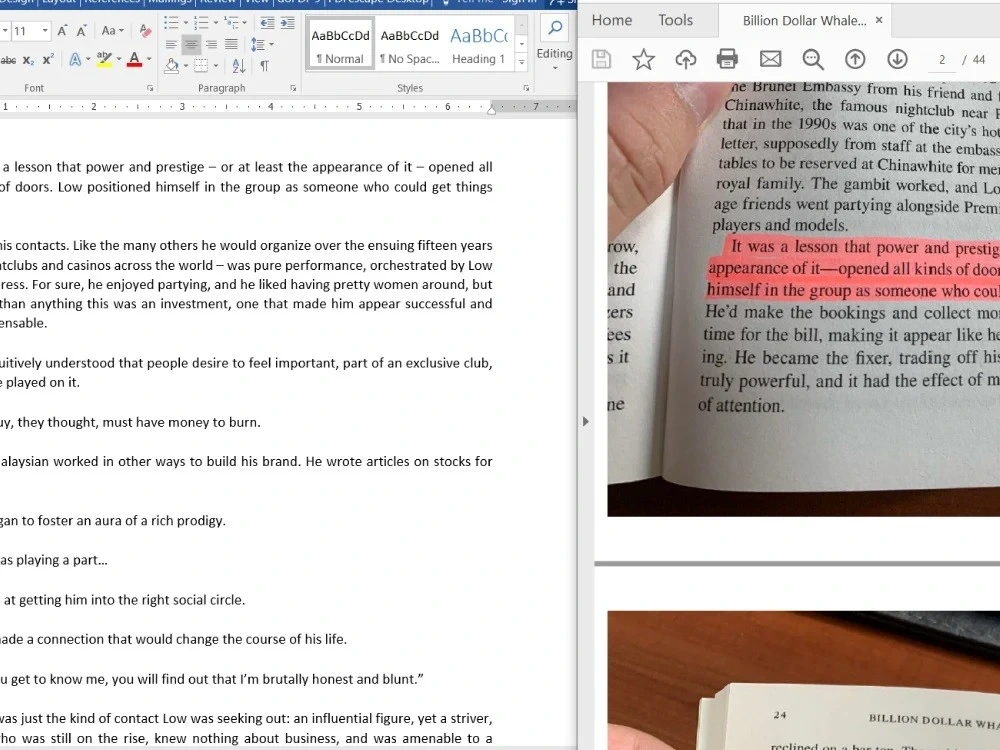This screenshot has width=1000, height=750.
Task: Apply yellow text highlight color
Action: point(104,59)
